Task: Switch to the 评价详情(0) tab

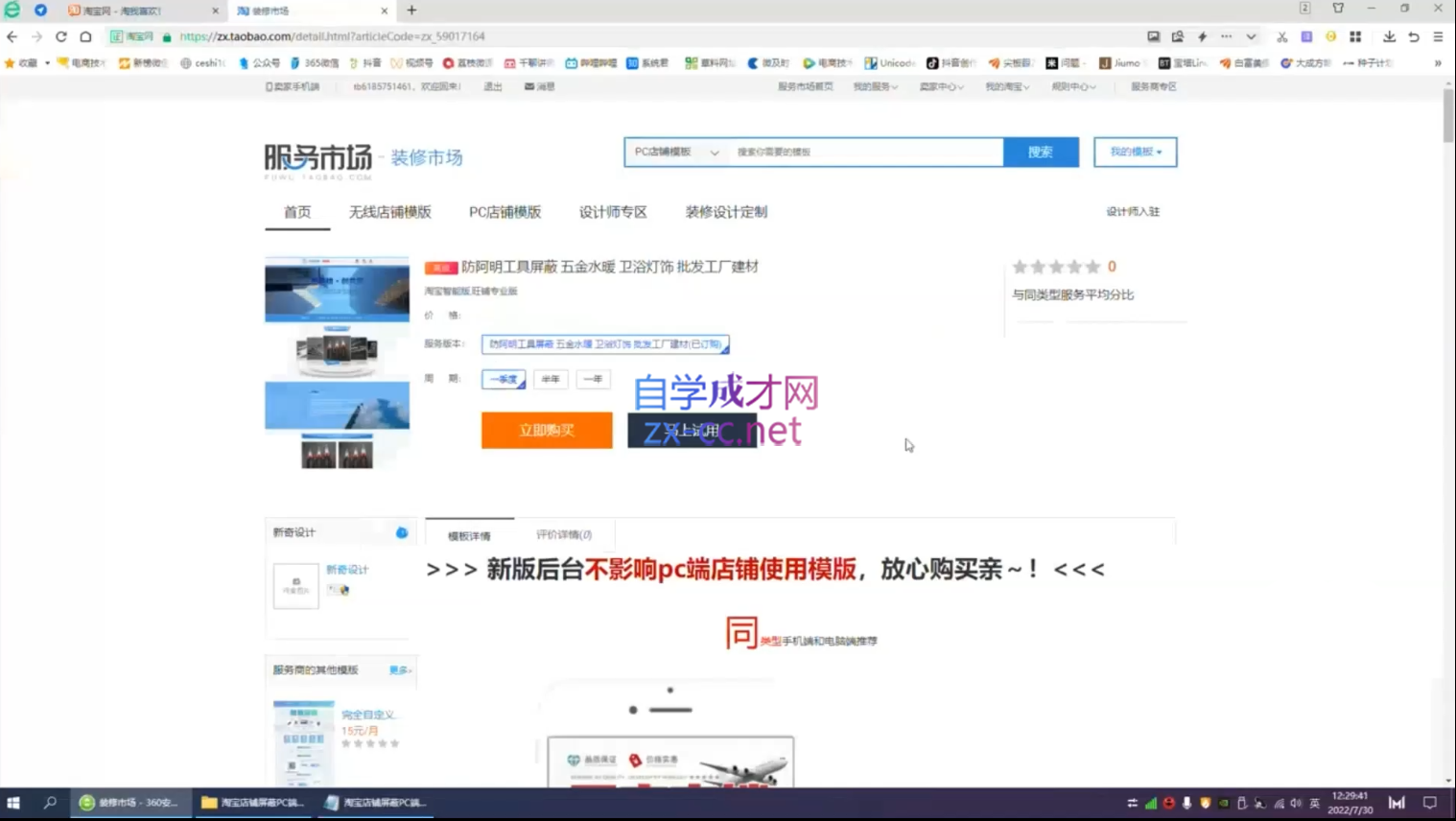Action: pos(564,534)
